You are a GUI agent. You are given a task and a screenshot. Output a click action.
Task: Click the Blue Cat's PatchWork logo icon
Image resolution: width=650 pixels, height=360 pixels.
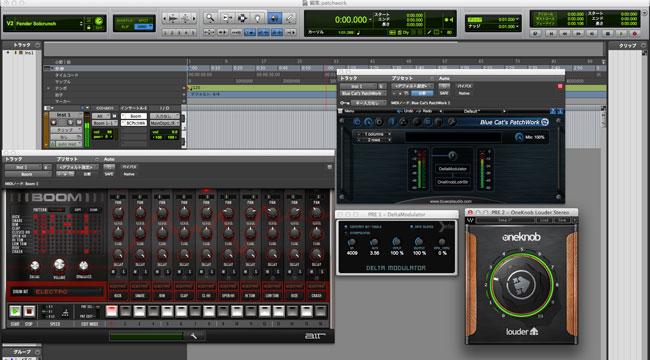click(545, 122)
